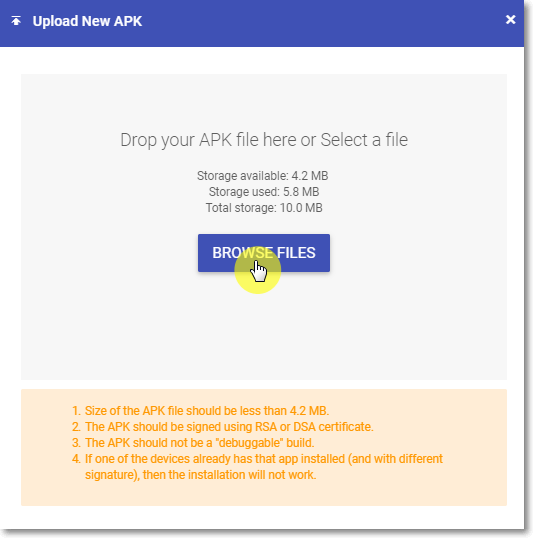The height and width of the screenshot is (538, 533).
Task: Click the BROWSE FILES button
Action: (264, 253)
